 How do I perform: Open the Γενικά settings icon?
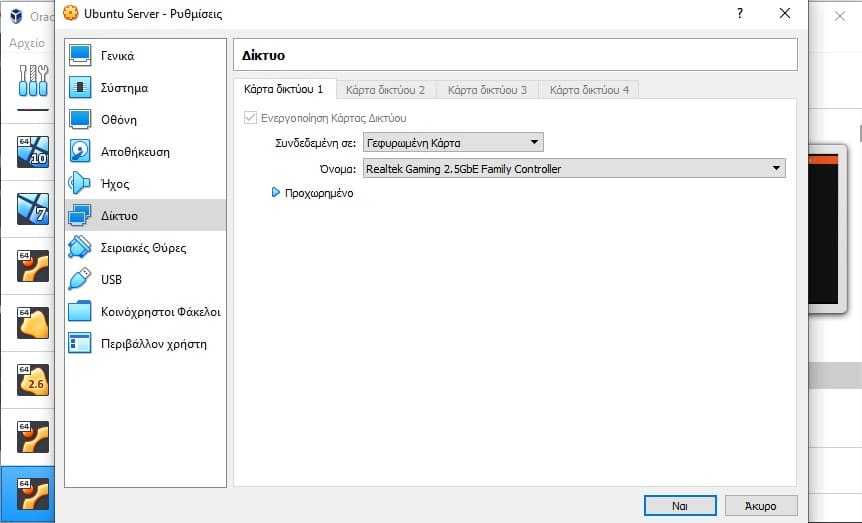[x=80, y=55]
